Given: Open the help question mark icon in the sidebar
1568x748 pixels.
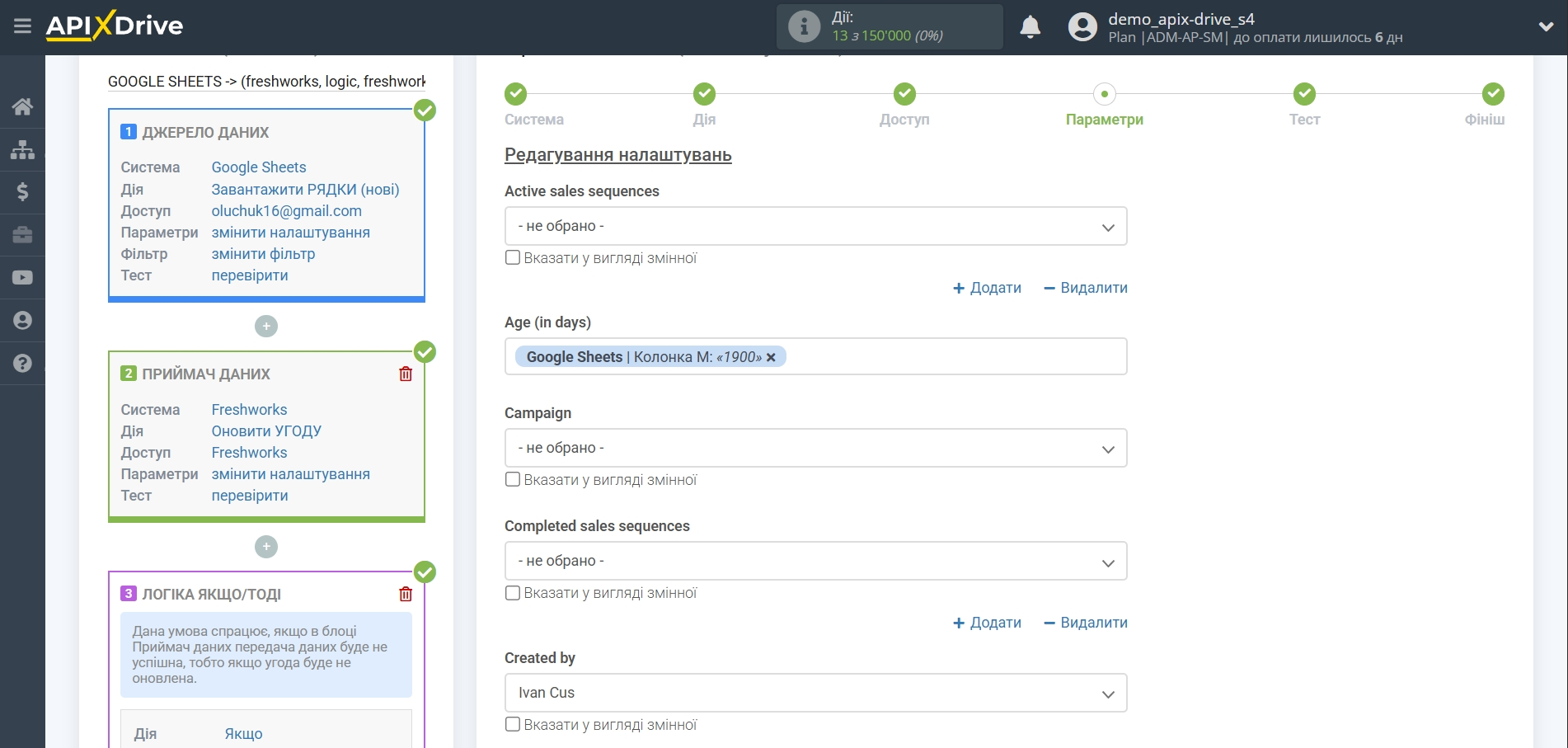Looking at the screenshot, I should click(x=22, y=363).
